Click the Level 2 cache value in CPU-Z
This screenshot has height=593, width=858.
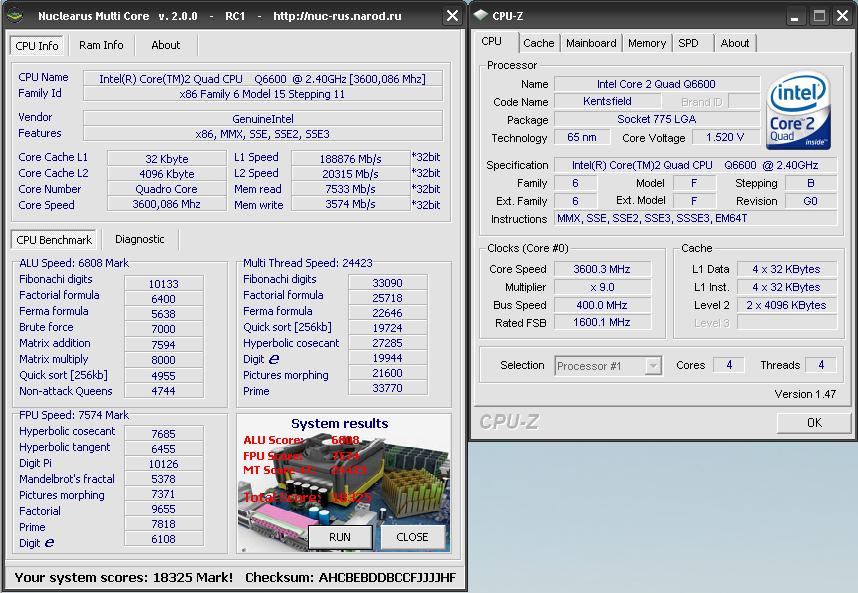tap(786, 305)
